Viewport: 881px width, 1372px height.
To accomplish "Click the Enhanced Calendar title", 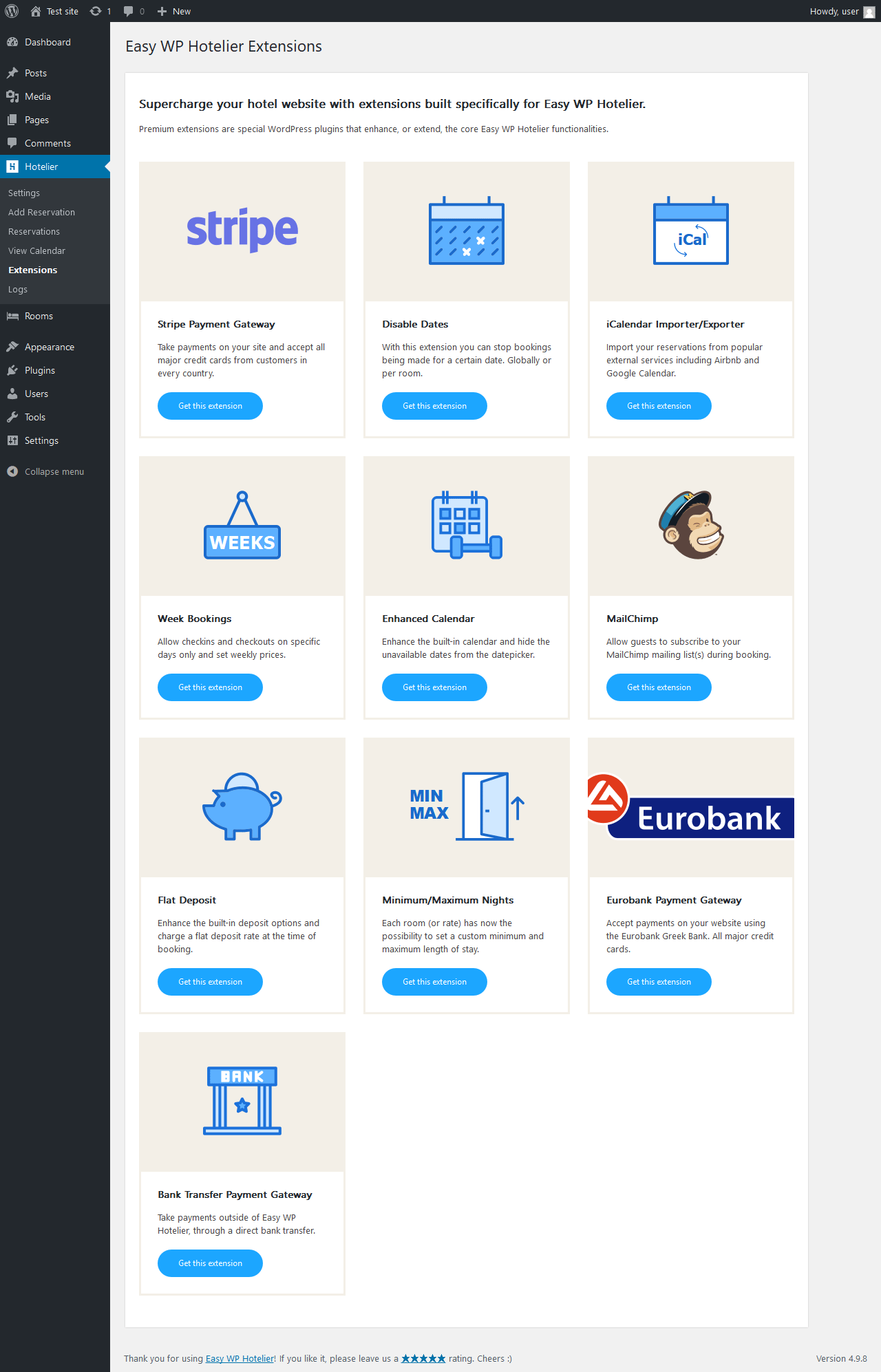I will click(428, 619).
